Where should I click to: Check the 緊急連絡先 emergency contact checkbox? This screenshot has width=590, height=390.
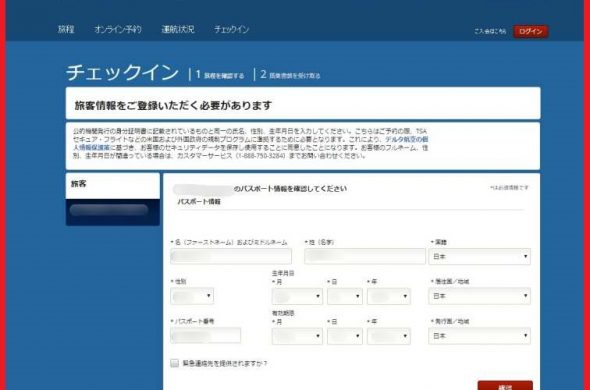pyautogui.click(x=175, y=363)
